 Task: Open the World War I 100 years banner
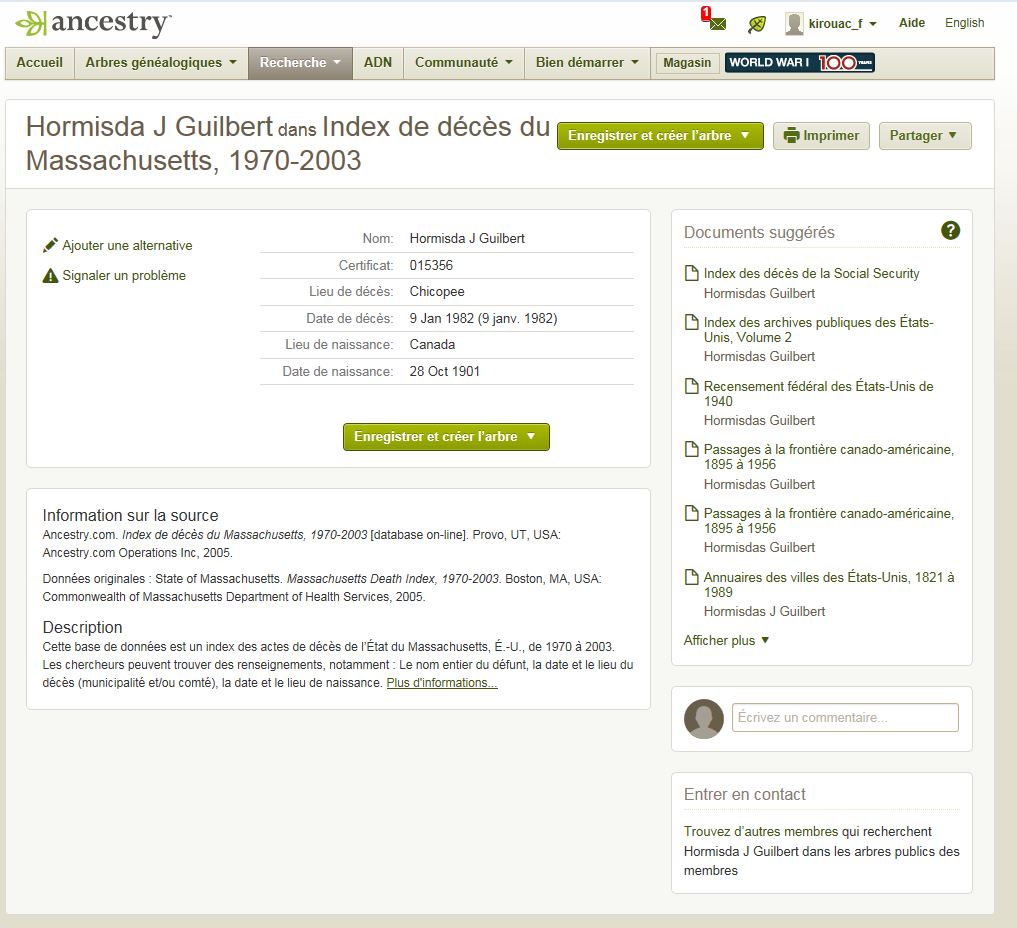tap(800, 62)
